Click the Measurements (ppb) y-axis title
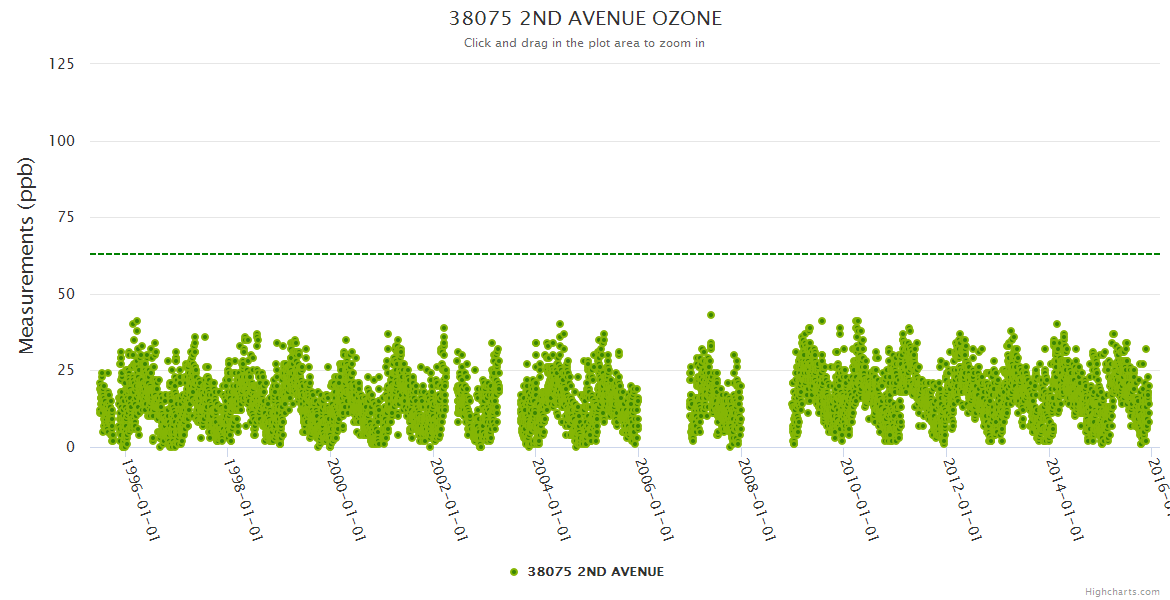Image resolution: width=1170 pixels, height=600 pixels. [27, 255]
